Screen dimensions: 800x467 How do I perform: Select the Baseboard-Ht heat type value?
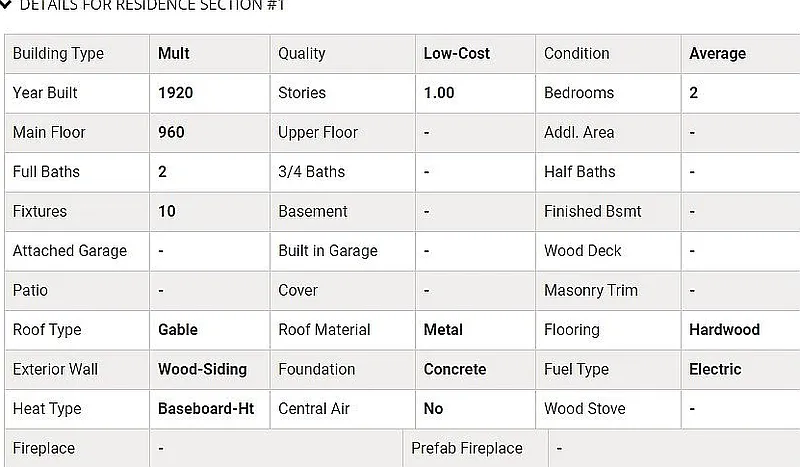point(206,408)
